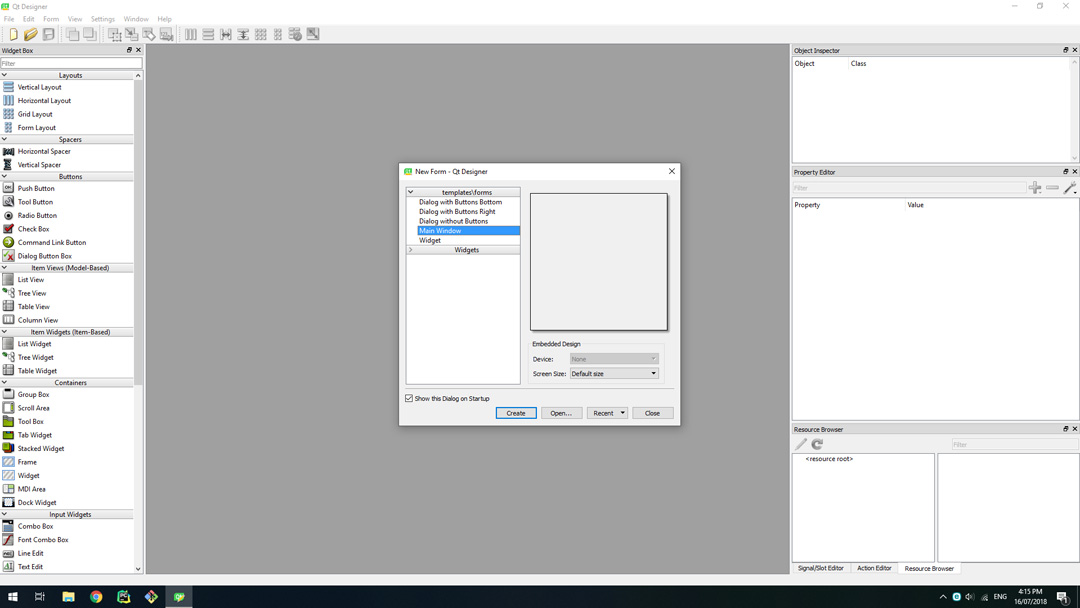This screenshot has width=1080, height=608.
Task: Expand the Widgets tree section in dialog
Action: pyautogui.click(x=411, y=250)
